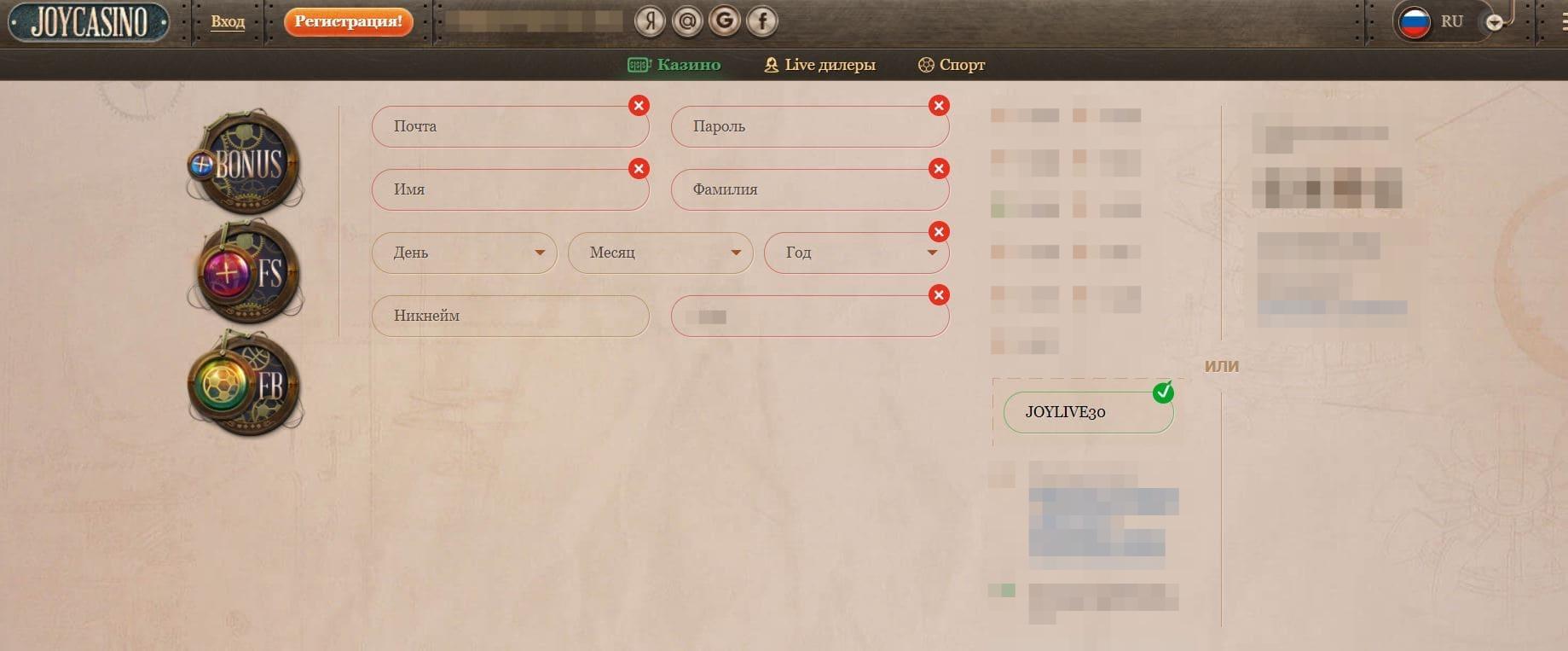Select the FS free spins badge

[246, 273]
